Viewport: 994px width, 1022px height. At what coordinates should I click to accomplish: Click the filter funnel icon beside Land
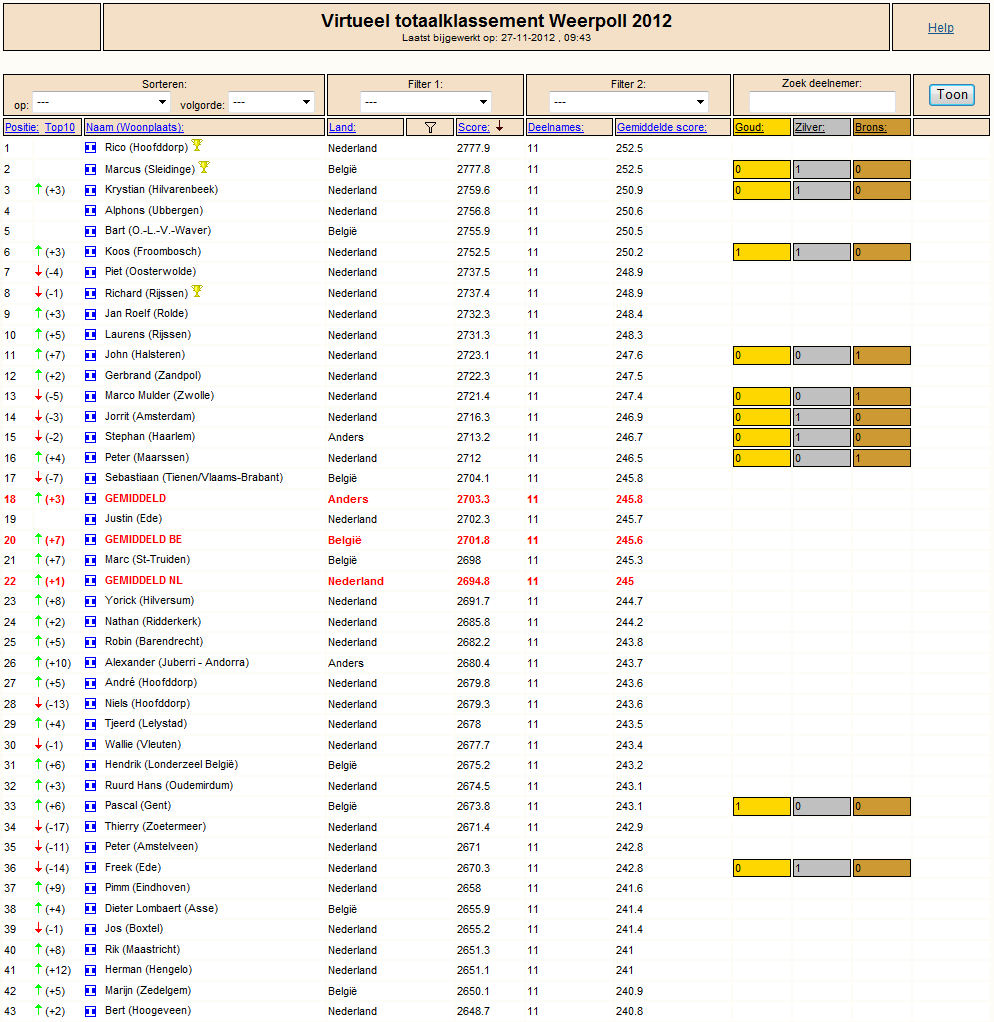tap(430, 128)
